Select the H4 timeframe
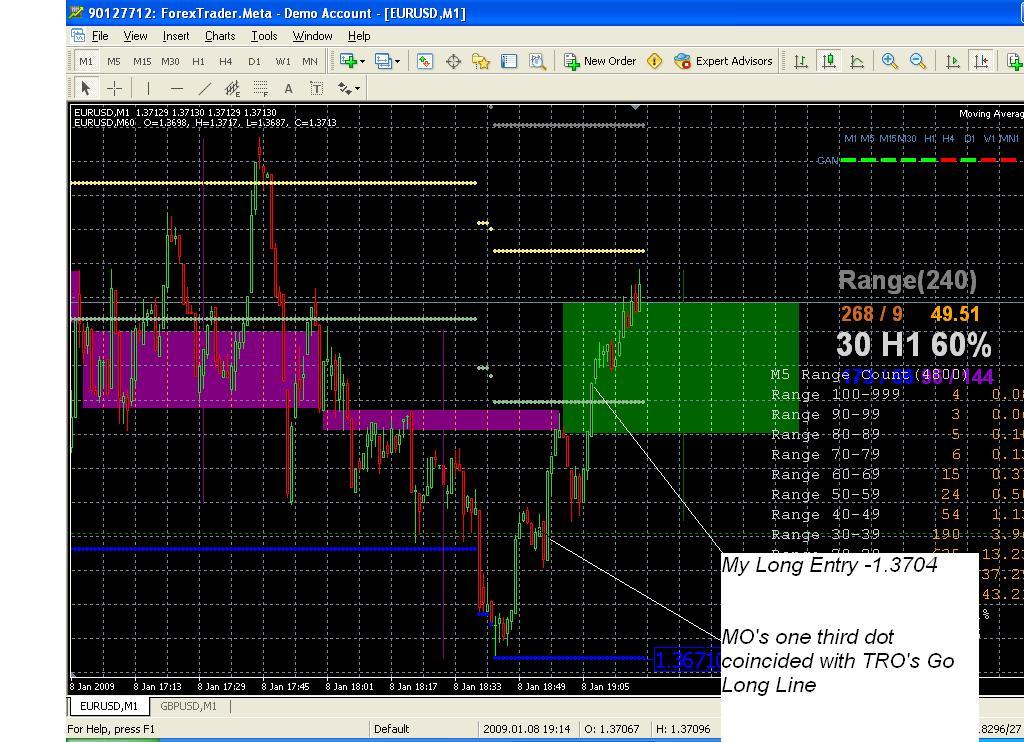Viewport: 1024px width, 742px height. point(226,61)
